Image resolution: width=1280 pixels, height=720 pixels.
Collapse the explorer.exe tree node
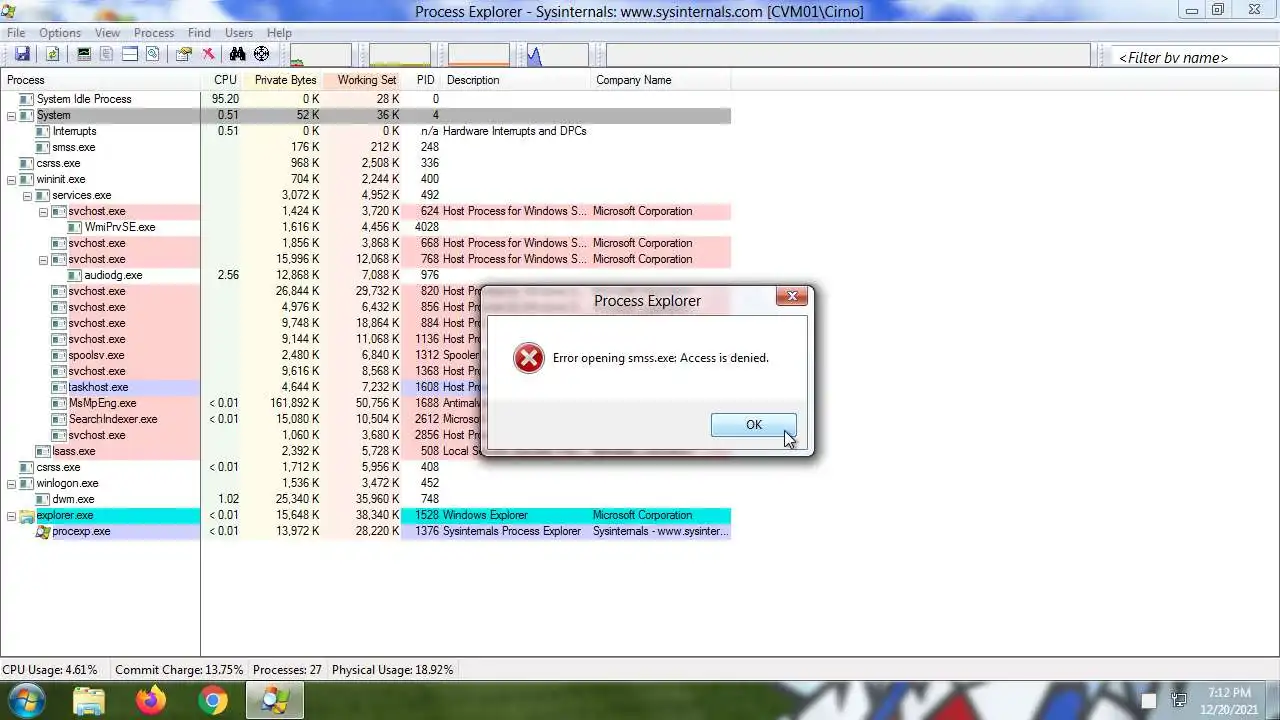pyautogui.click(x=11, y=516)
